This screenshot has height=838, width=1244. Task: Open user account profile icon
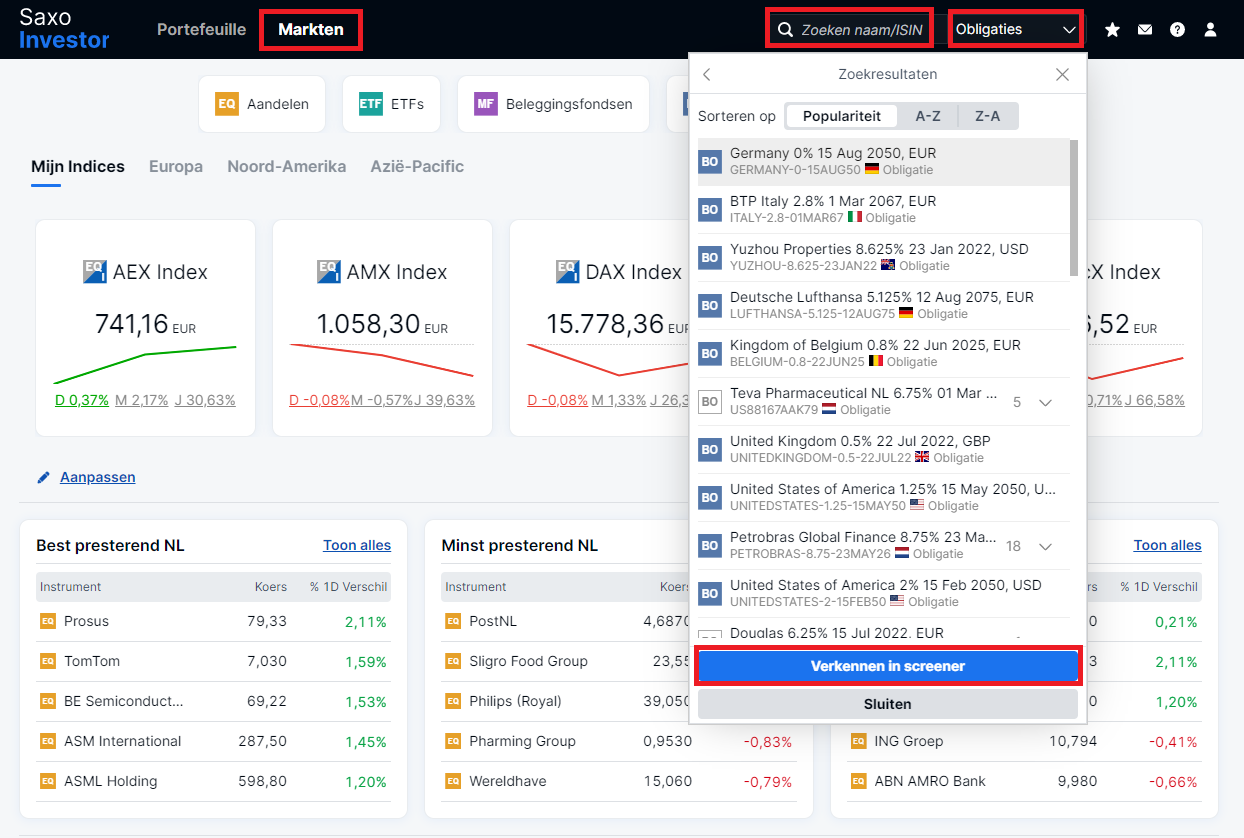pyautogui.click(x=1210, y=30)
